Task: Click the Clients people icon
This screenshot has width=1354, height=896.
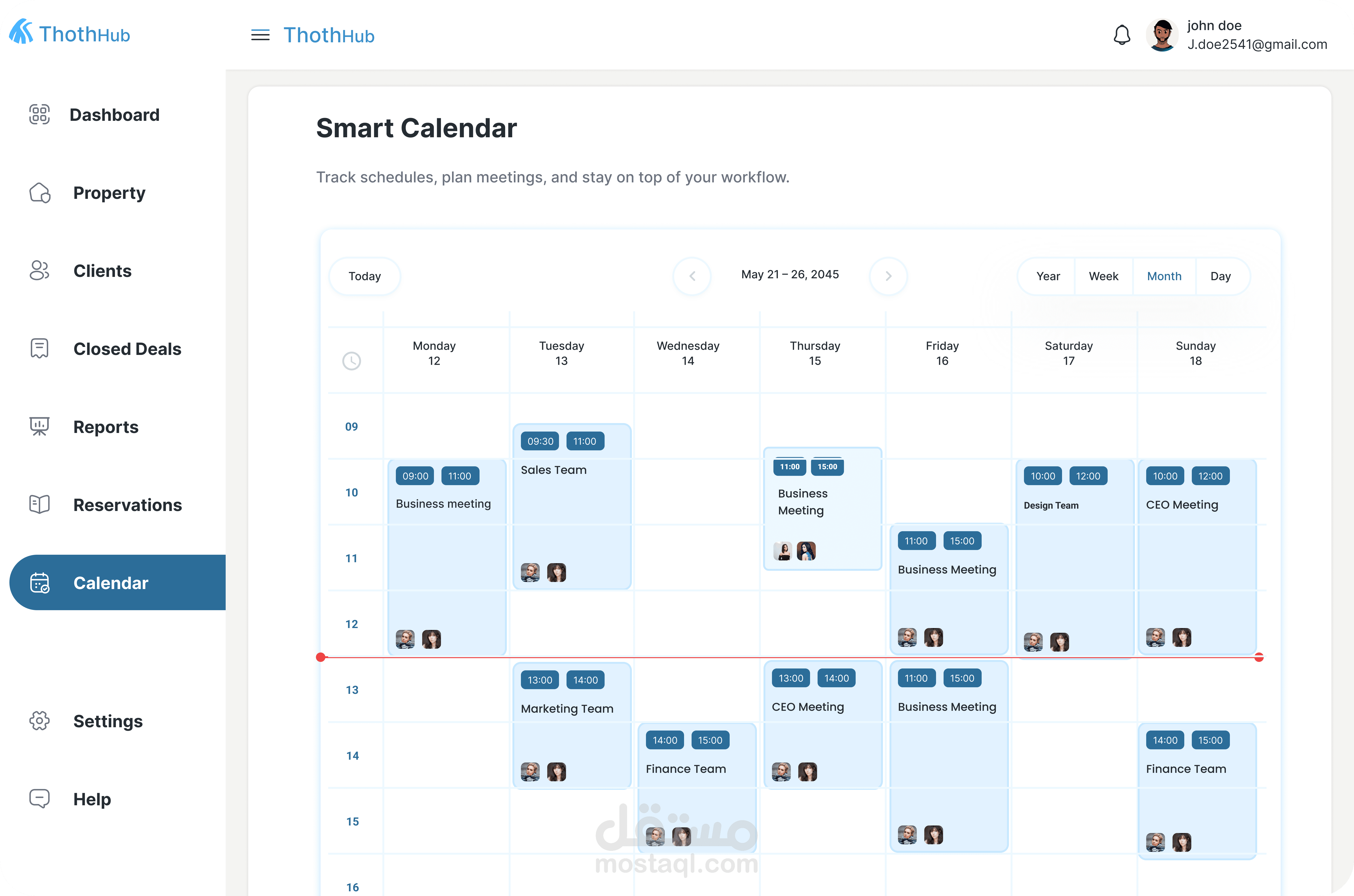Action: tap(39, 271)
